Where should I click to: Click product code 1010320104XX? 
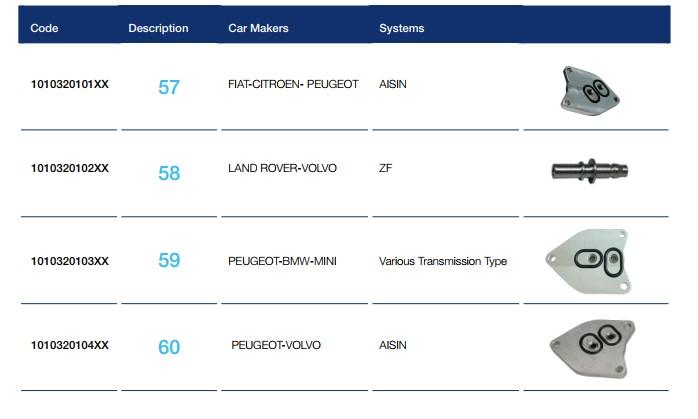point(70,345)
